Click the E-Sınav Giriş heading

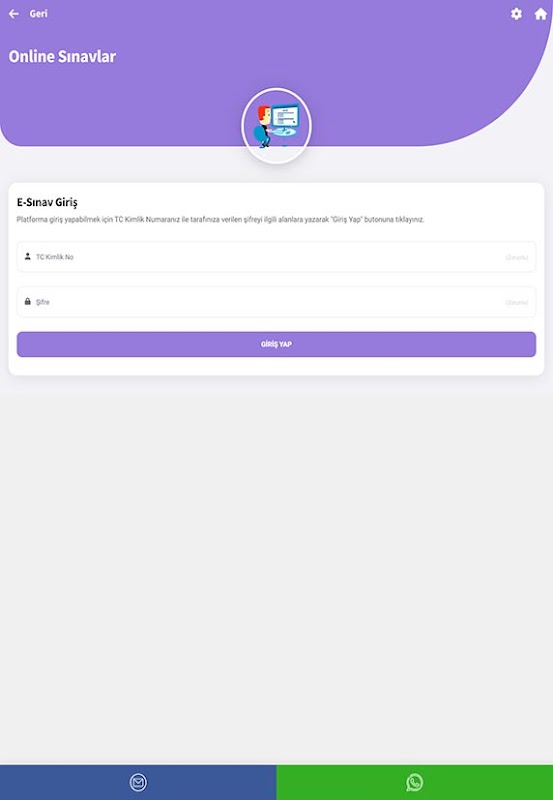pos(47,203)
